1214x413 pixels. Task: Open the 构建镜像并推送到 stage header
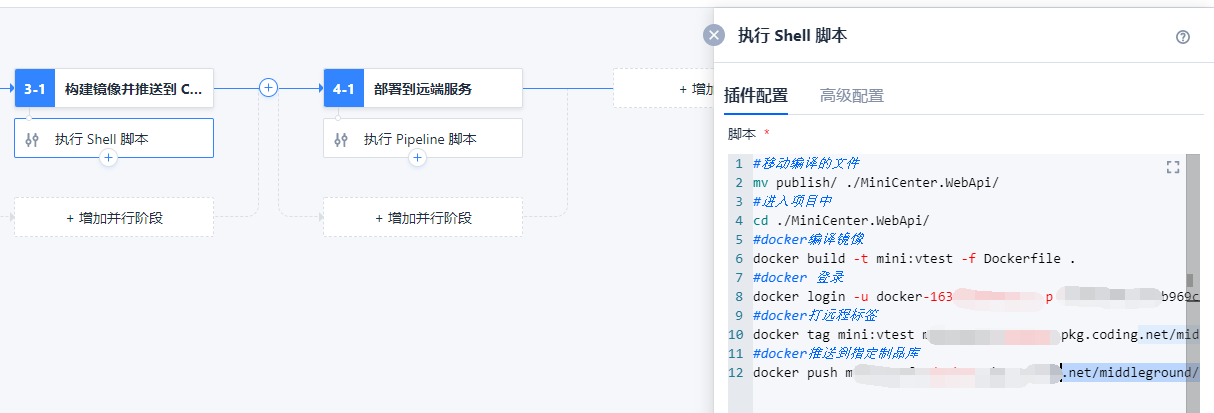click(133, 89)
